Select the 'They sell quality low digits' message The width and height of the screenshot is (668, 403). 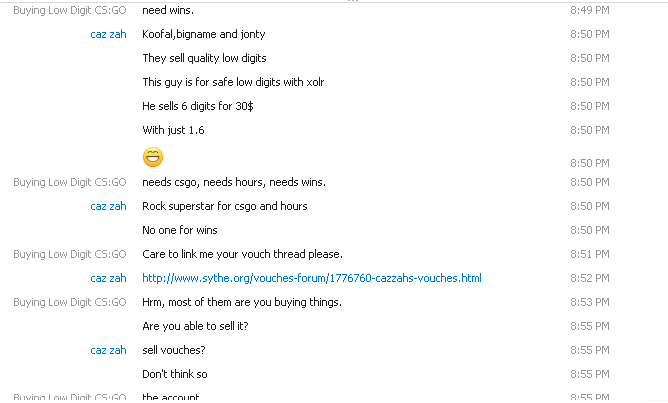[204, 58]
